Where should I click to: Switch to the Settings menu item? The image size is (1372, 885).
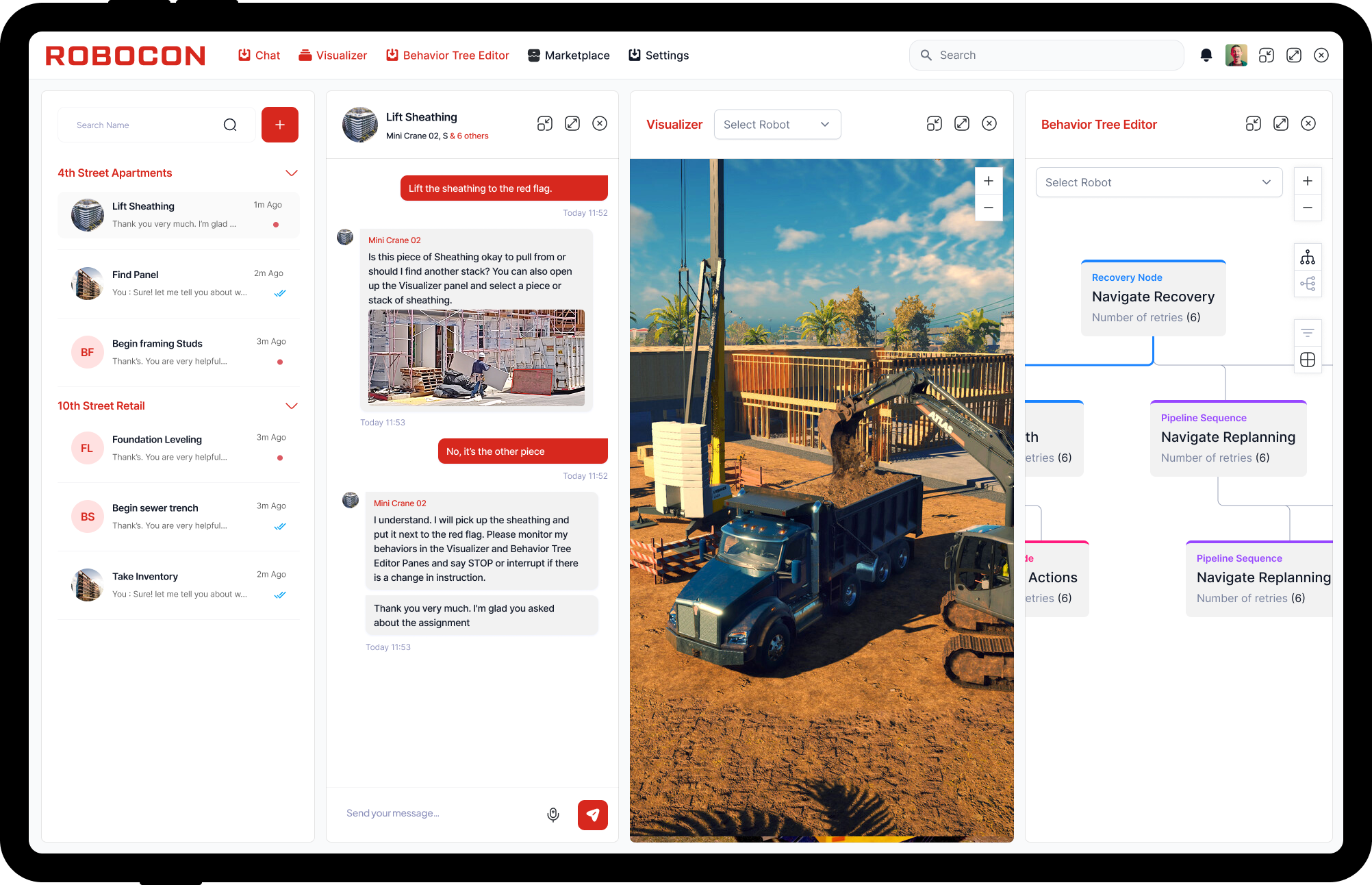pyautogui.click(x=659, y=55)
